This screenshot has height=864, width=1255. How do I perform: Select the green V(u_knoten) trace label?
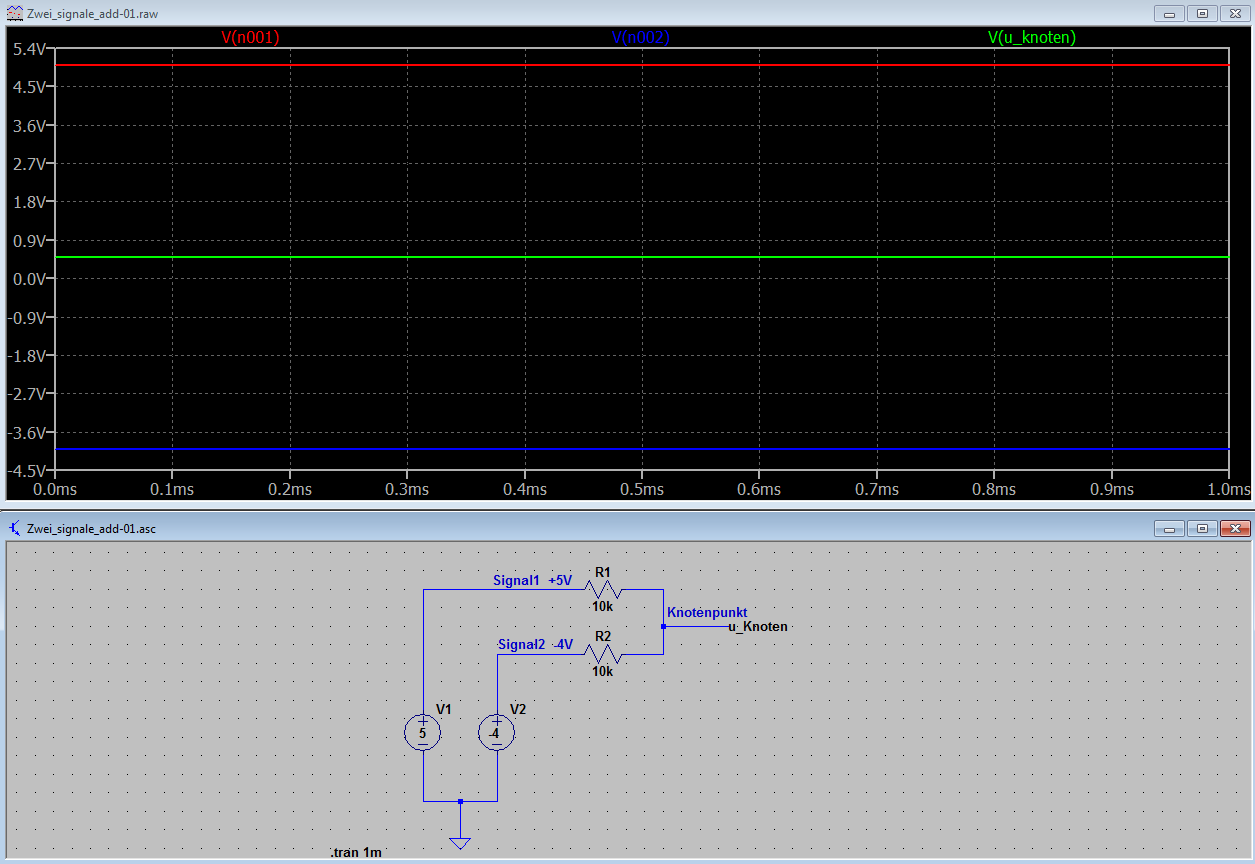[x=1031, y=37]
